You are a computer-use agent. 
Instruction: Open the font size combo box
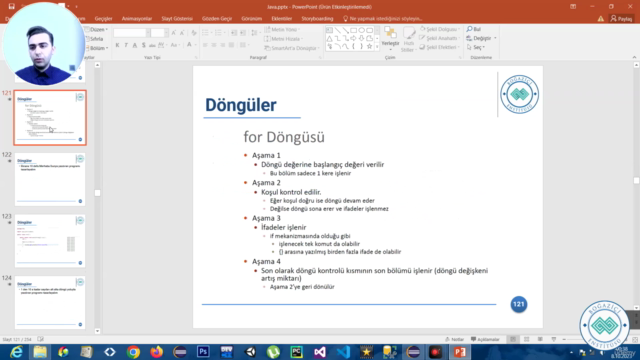tap(160, 33)
